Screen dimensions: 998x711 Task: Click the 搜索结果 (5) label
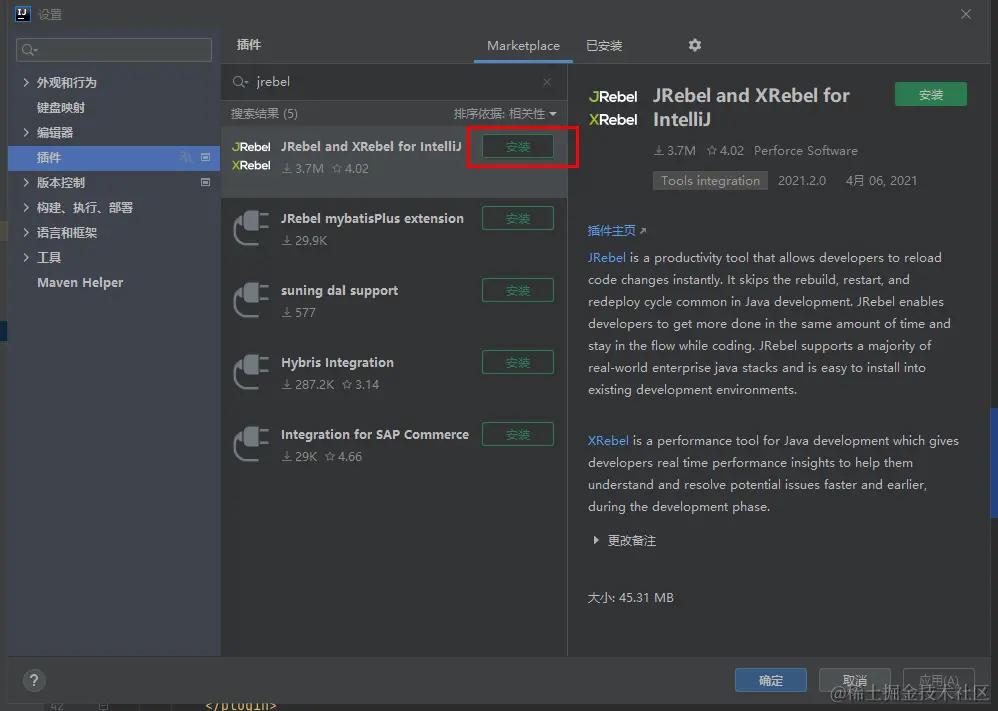coord(264,114)
